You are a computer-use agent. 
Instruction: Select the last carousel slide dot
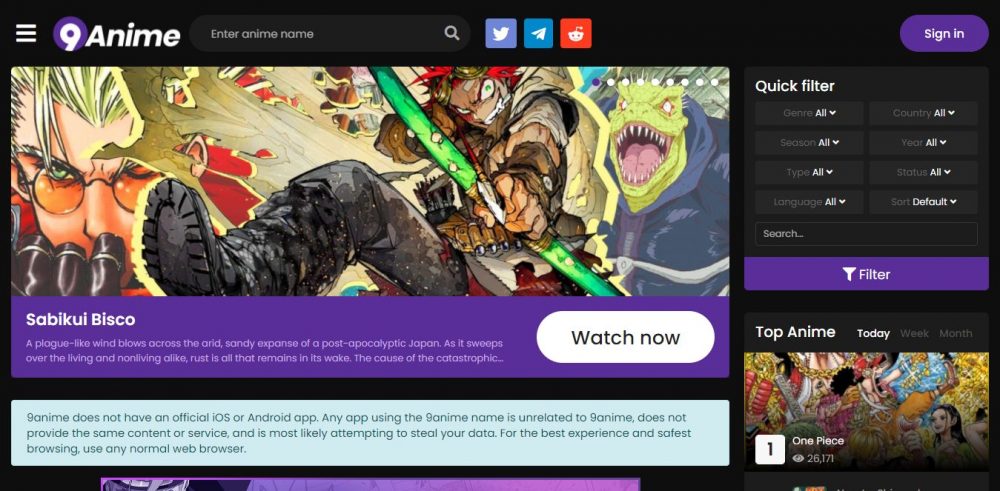tap(714, 82)
